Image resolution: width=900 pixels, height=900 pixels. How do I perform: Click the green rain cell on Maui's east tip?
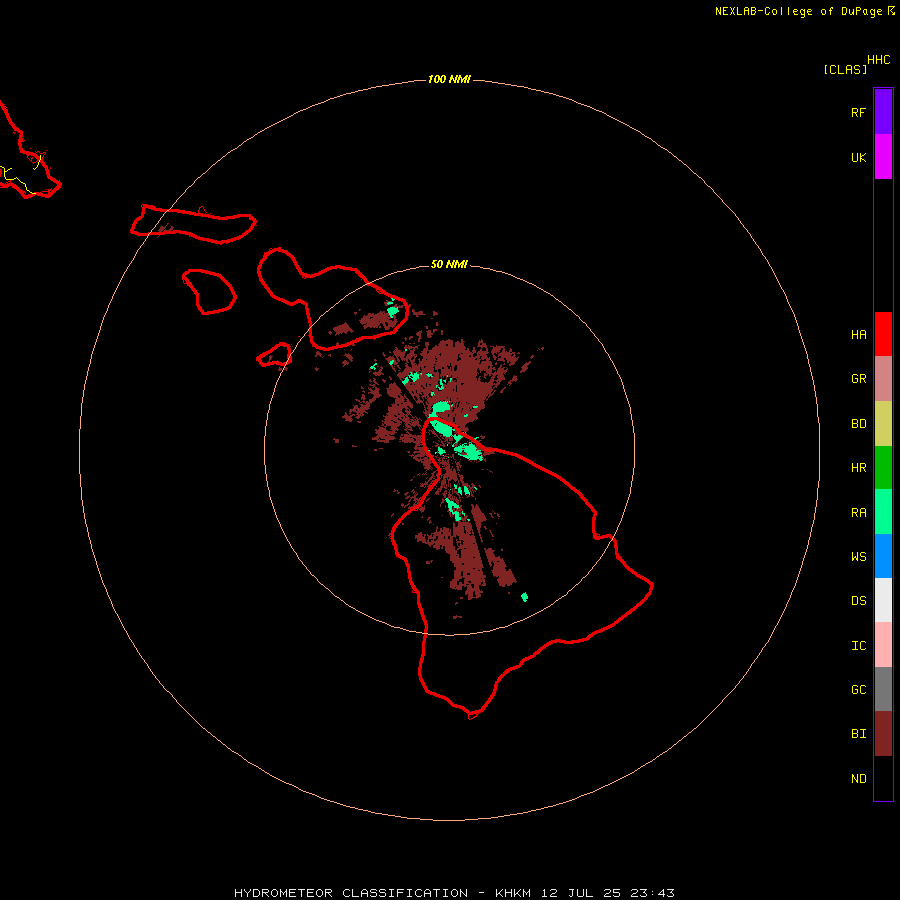pos(393,311)
